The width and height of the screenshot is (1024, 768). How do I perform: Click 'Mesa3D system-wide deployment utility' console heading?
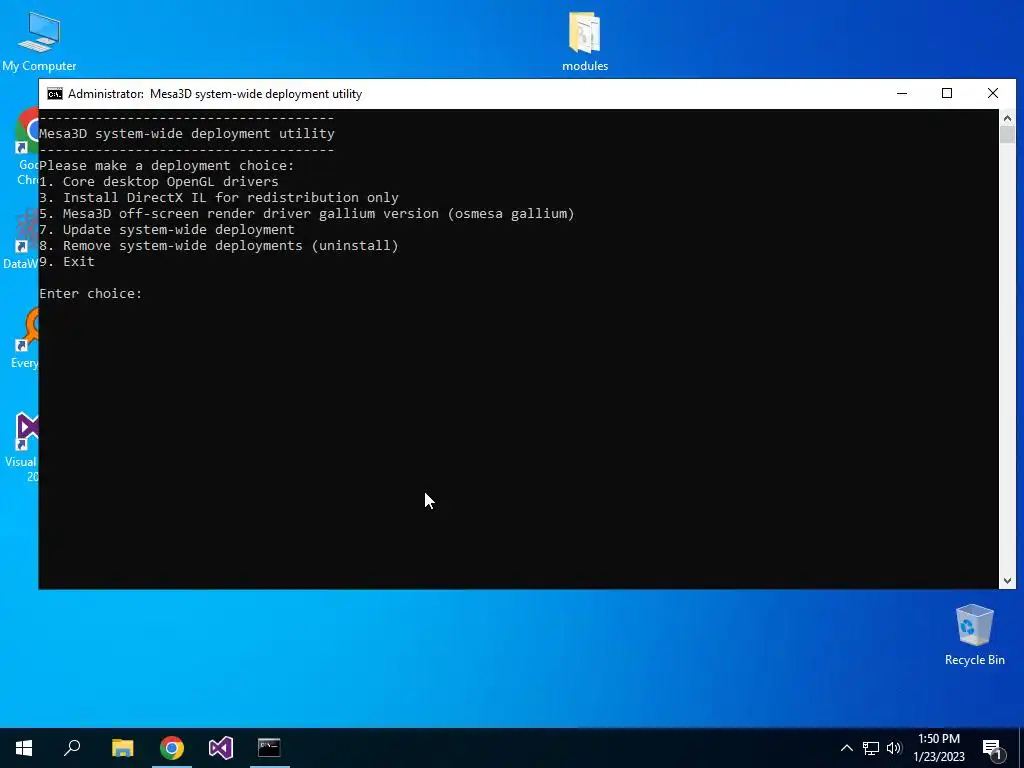(187, 133)
